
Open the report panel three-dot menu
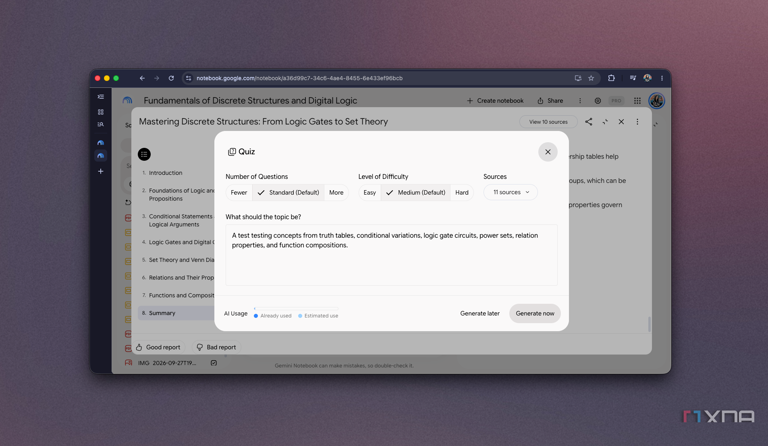[x=637, y=121]
